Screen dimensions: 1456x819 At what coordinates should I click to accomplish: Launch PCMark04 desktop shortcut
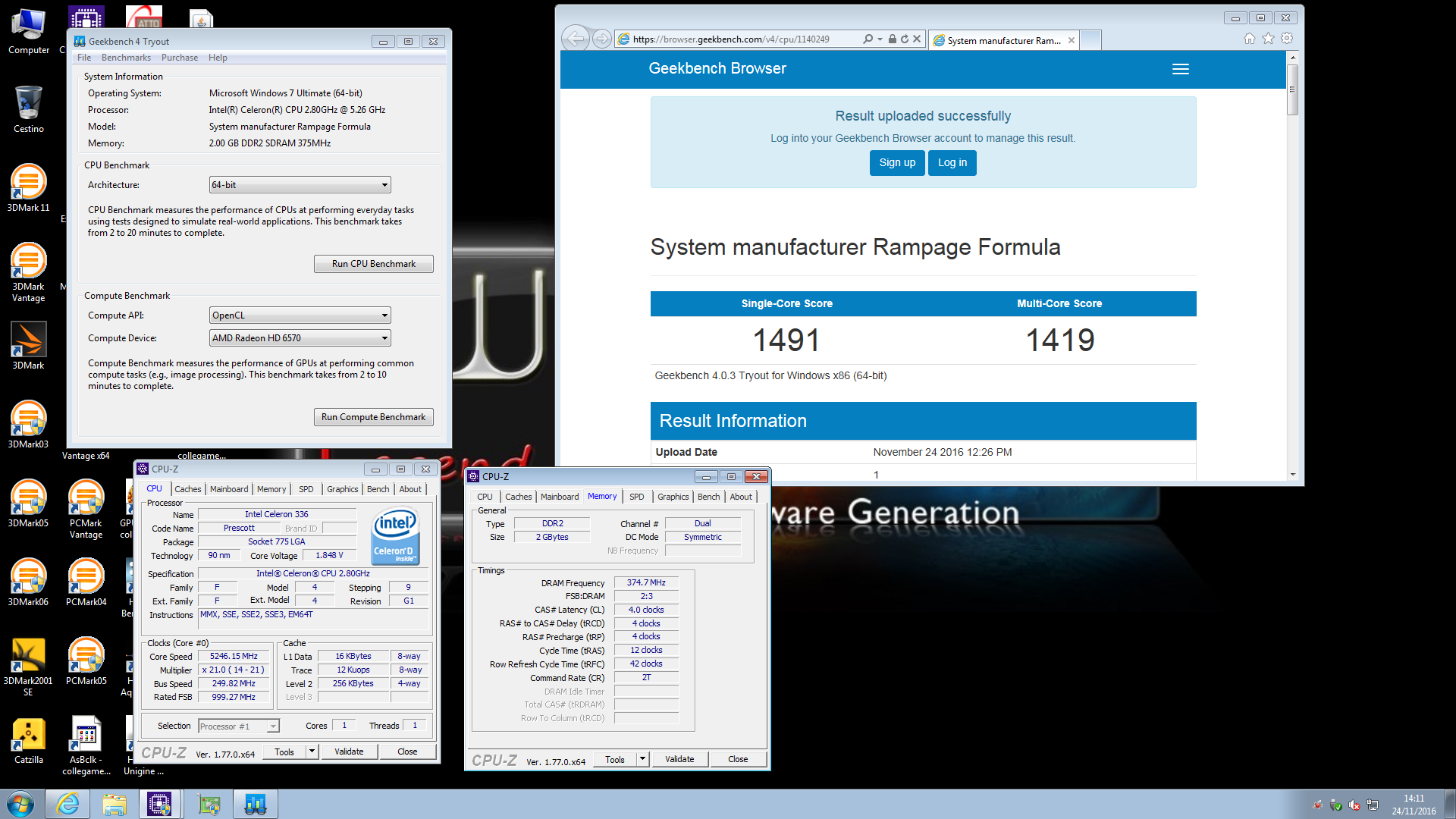[86, 582]
